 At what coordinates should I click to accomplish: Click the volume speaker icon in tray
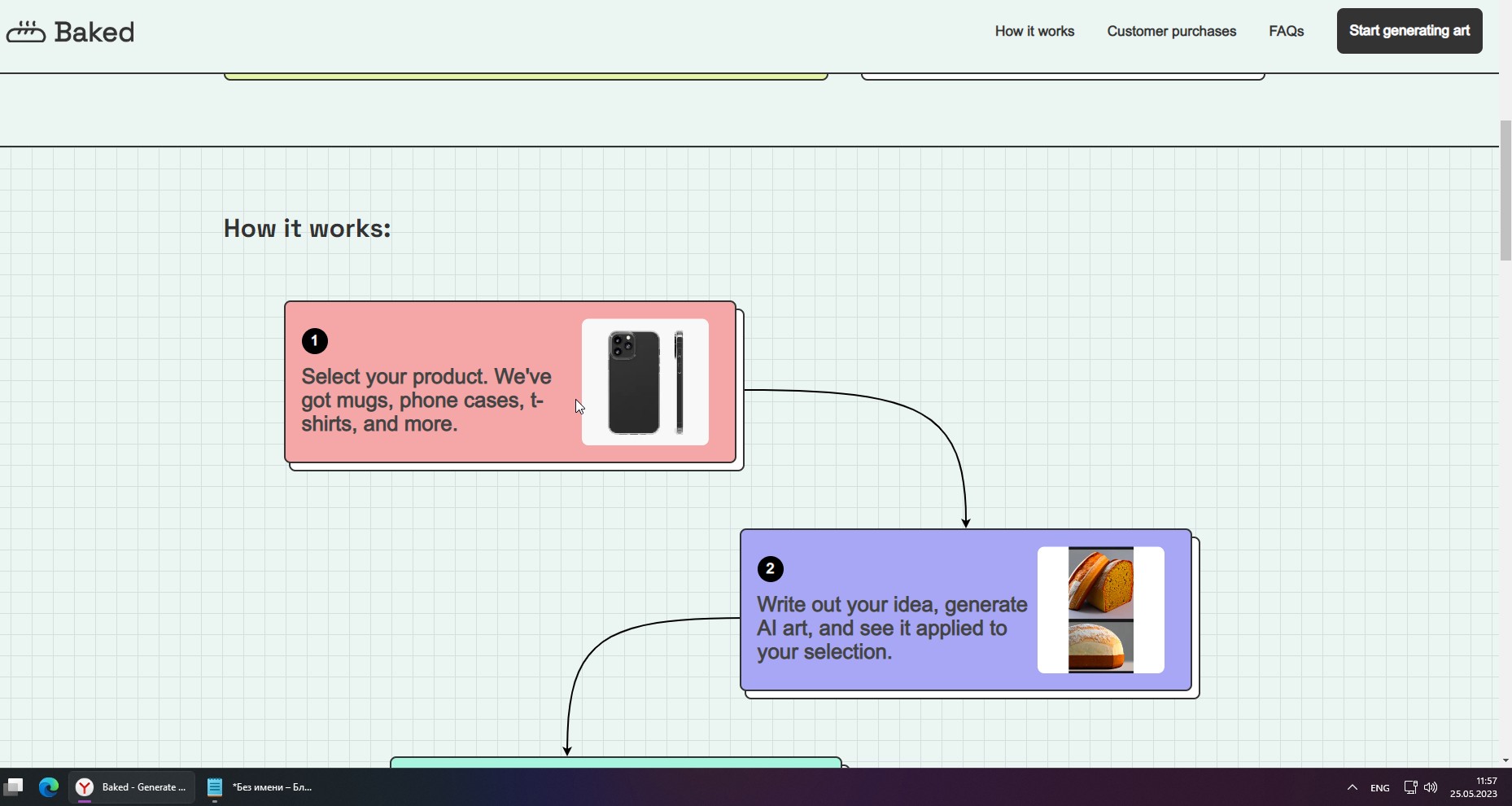coord(1431,787)
